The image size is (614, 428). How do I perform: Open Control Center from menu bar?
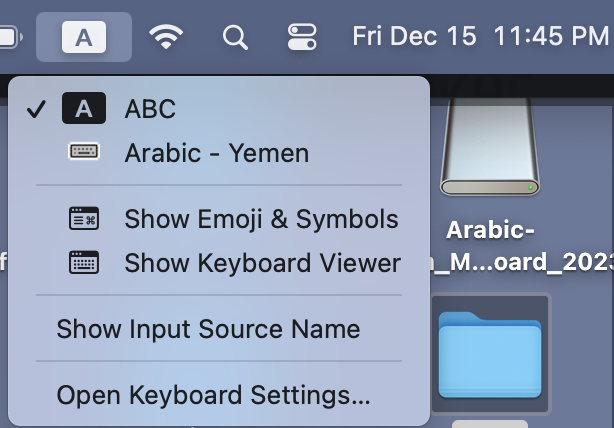click(x=301, y=38)
